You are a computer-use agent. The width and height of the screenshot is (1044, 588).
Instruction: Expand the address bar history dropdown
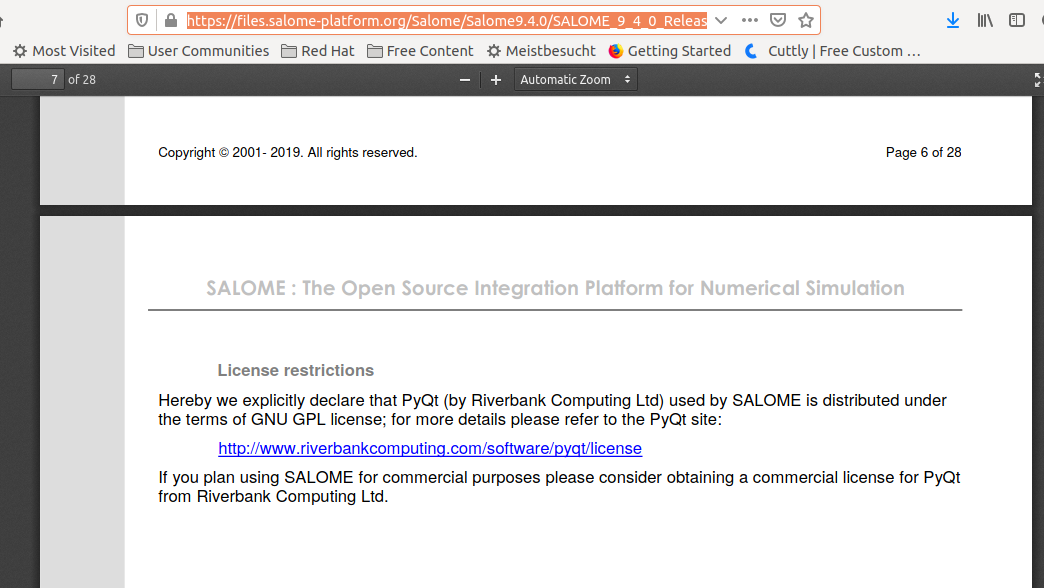point(720,20)
